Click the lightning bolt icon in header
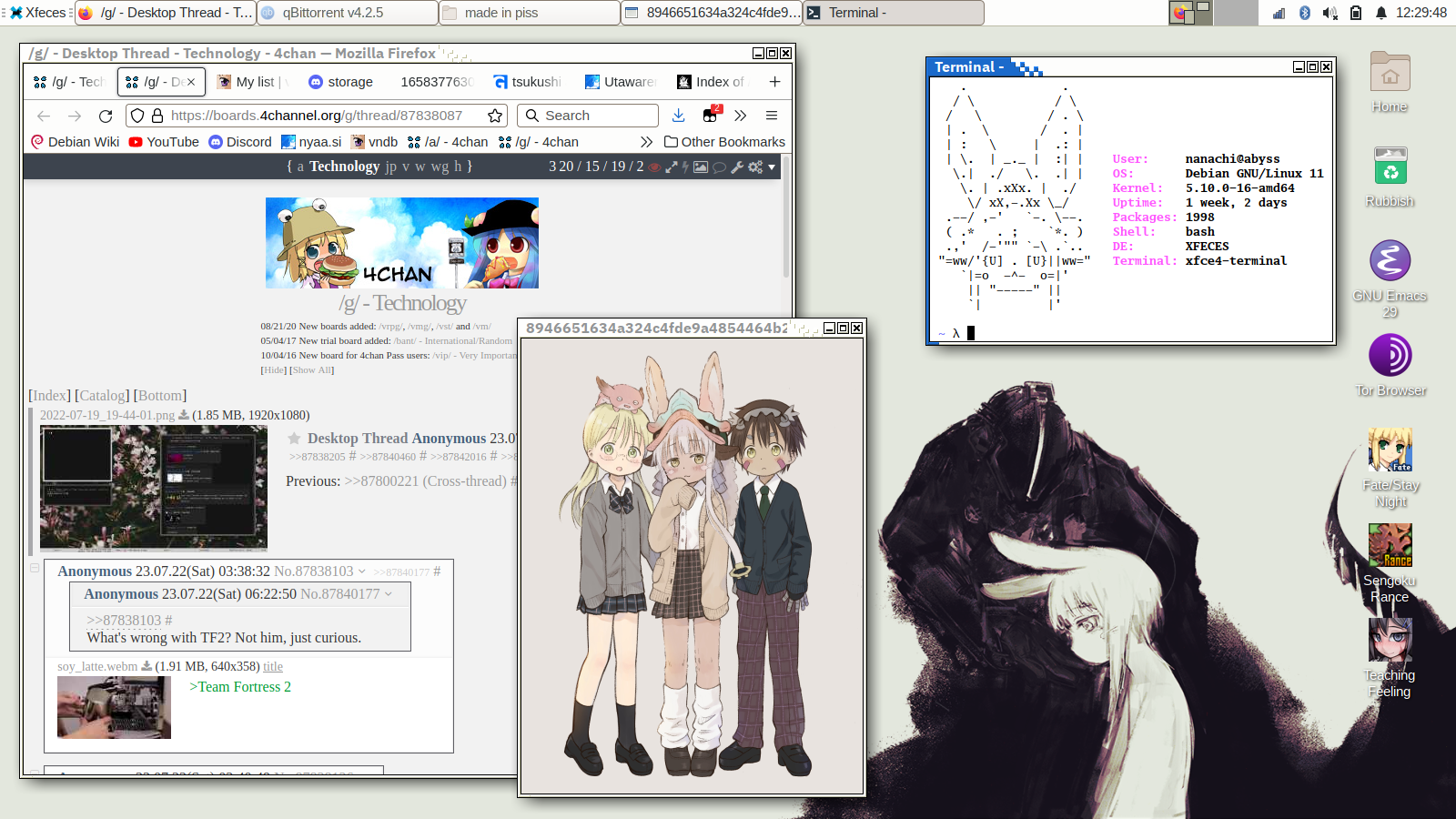Viewport: 1456px width, 819px height. point(685,167)
